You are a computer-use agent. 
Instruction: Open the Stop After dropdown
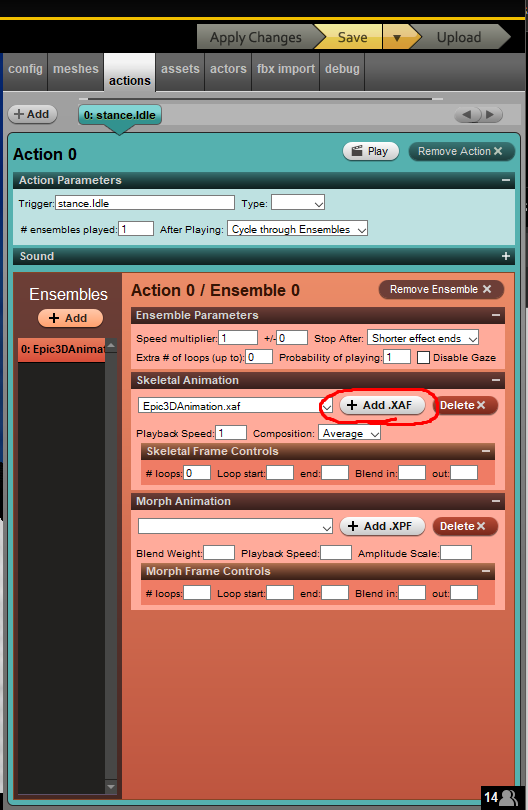(423, 338)
